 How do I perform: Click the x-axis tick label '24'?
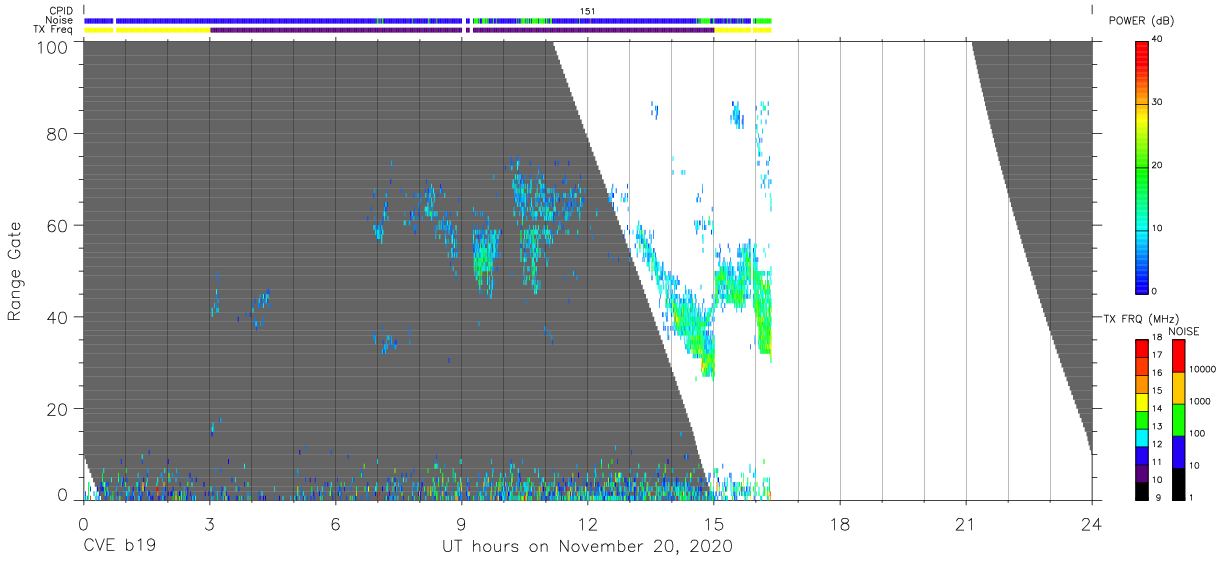pos(1091,523)
